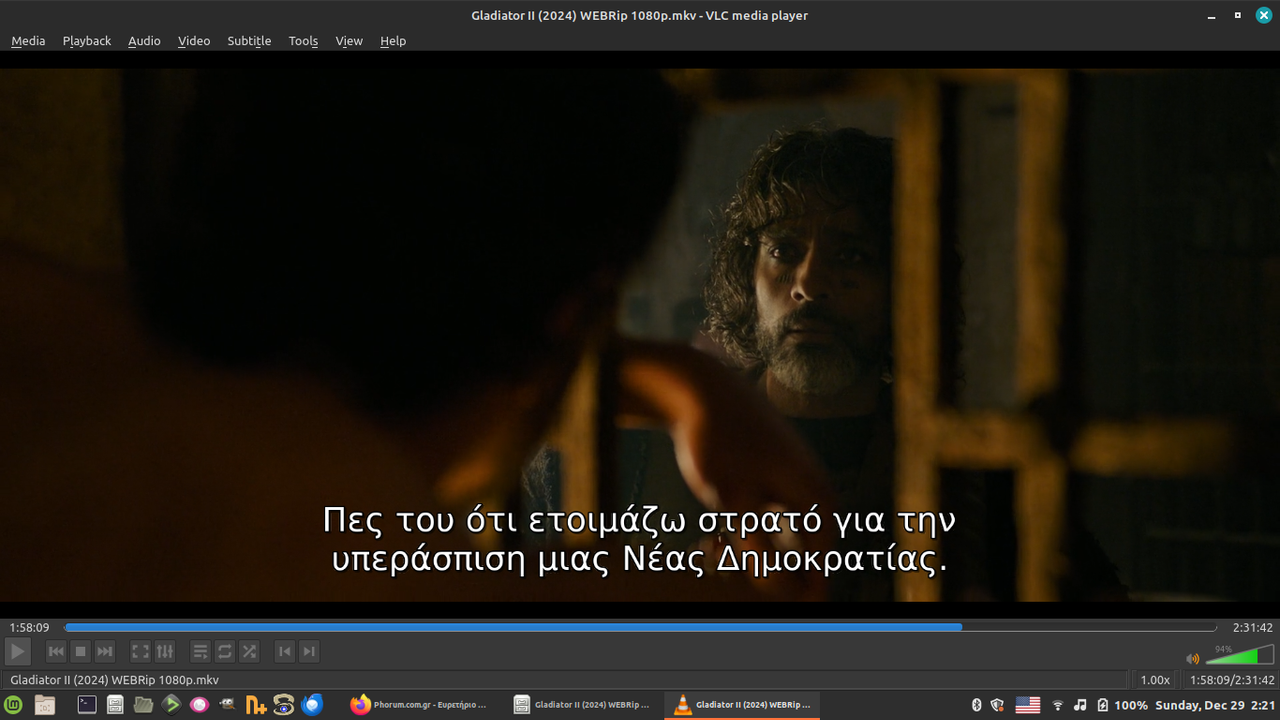Seek to the unplayed end of timeline
Viewport: 1280px width, 720px height.
1090,627
